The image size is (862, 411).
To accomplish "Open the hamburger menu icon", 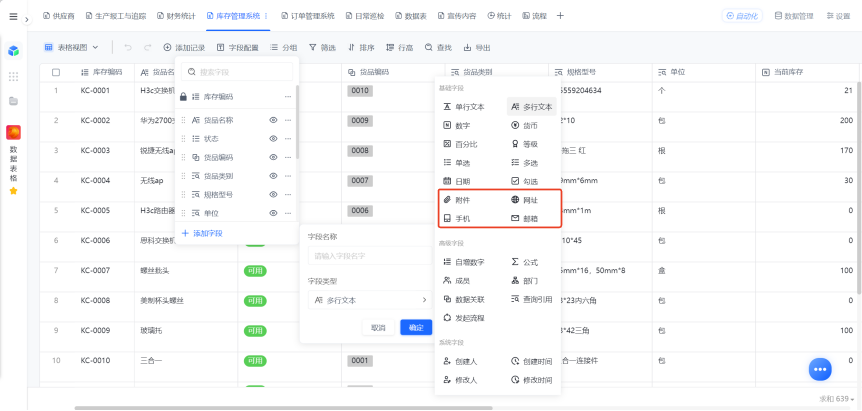I will tap(13, 16).
